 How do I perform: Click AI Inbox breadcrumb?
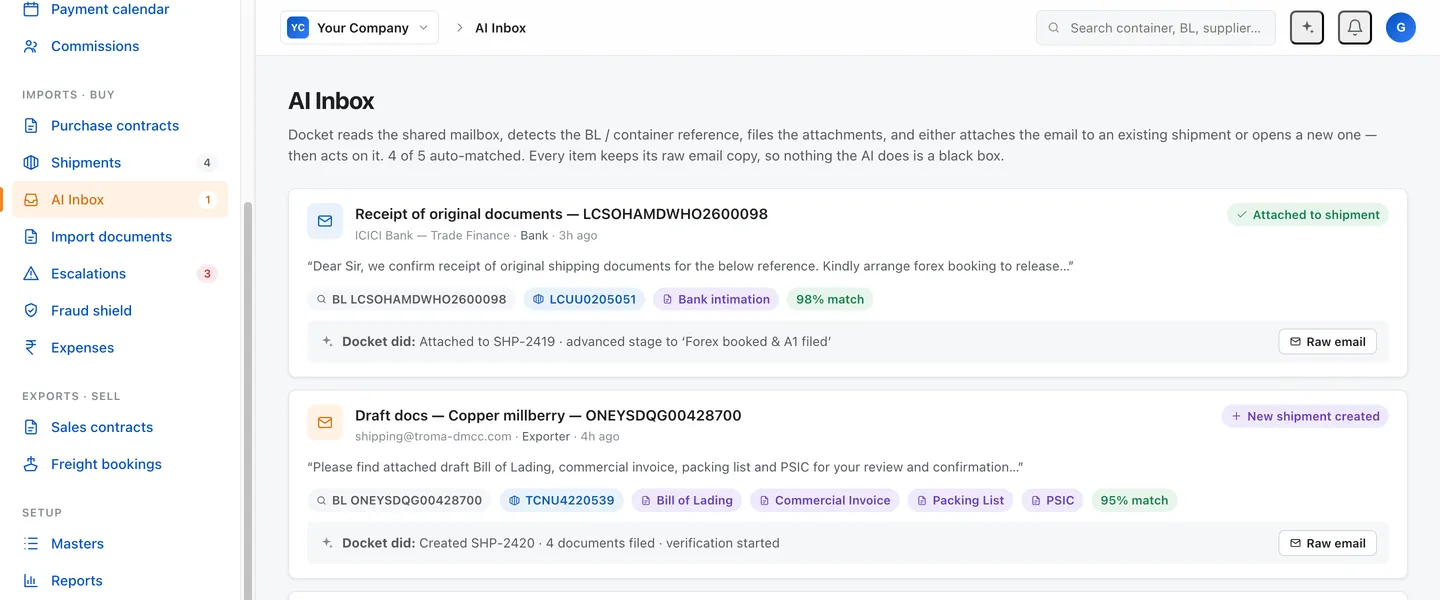tap(500, 28)
